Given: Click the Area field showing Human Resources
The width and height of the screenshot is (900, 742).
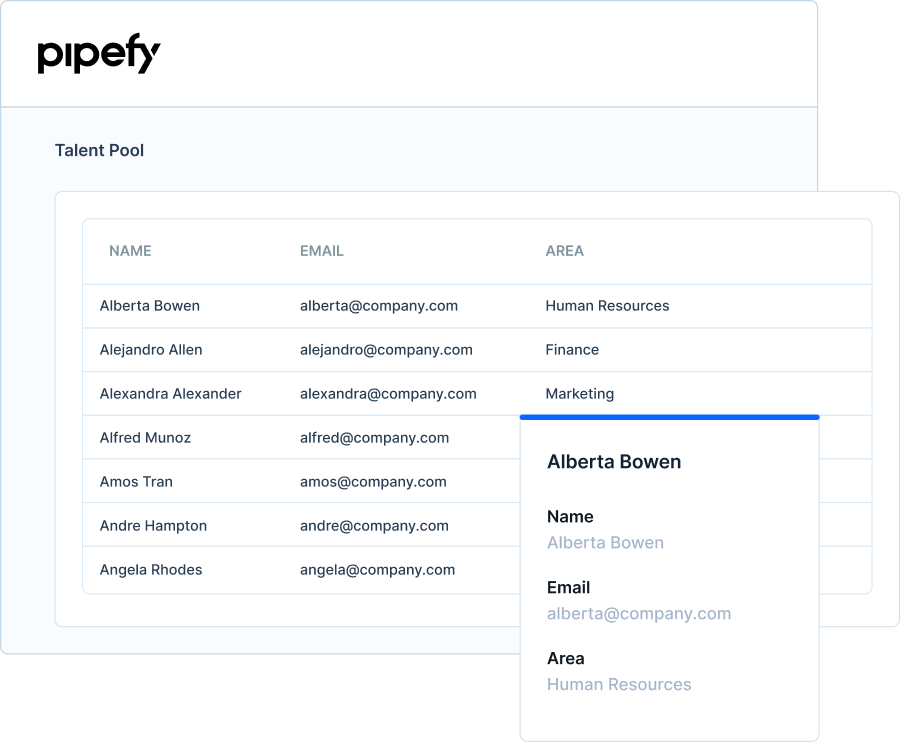Looking at the screenshot, I should point(619,685).
